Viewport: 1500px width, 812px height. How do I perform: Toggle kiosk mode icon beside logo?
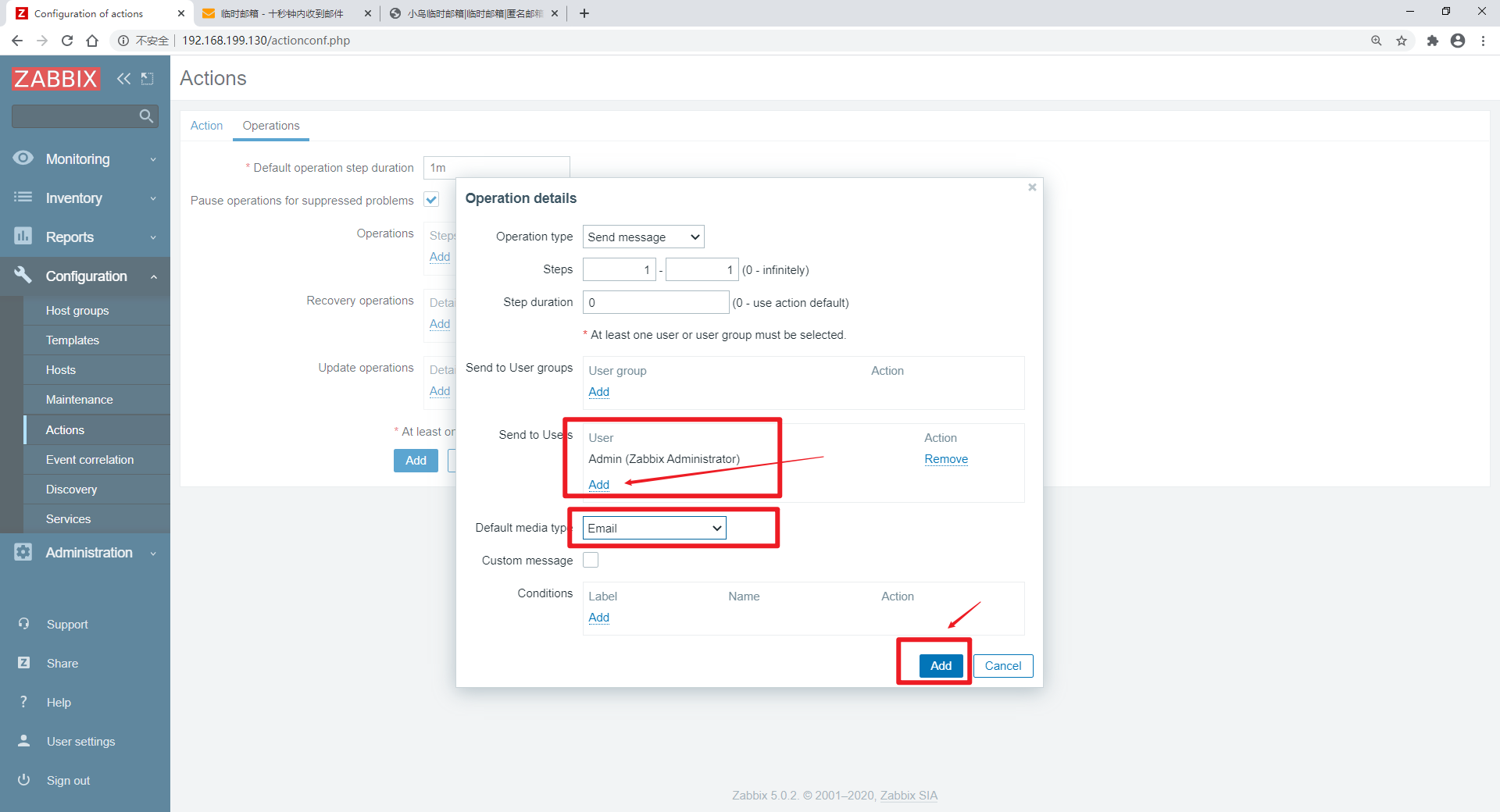point(147,78)
